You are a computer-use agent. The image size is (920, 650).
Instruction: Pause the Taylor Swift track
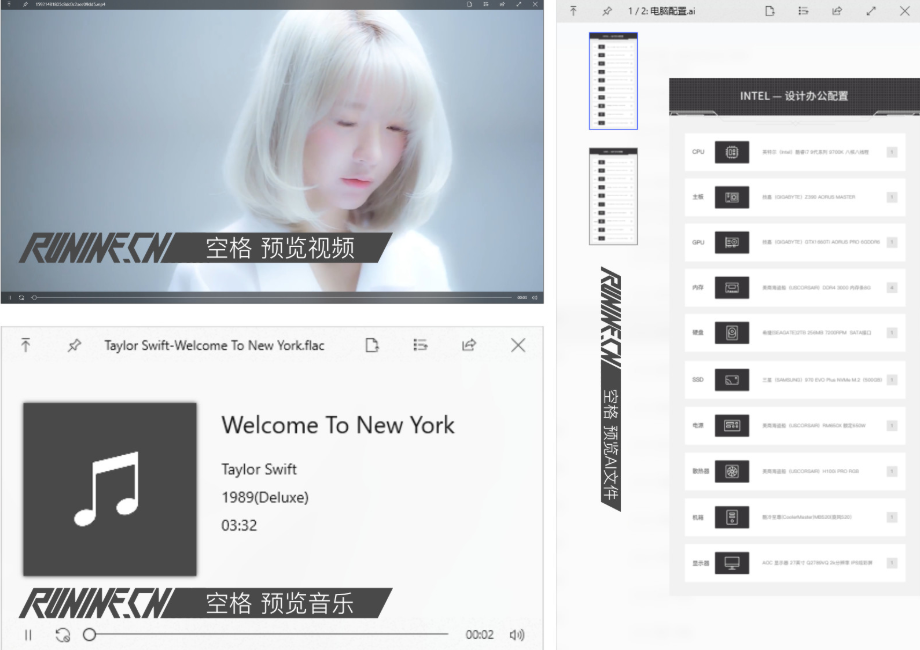pyautogui.click(x=27, y=634)
